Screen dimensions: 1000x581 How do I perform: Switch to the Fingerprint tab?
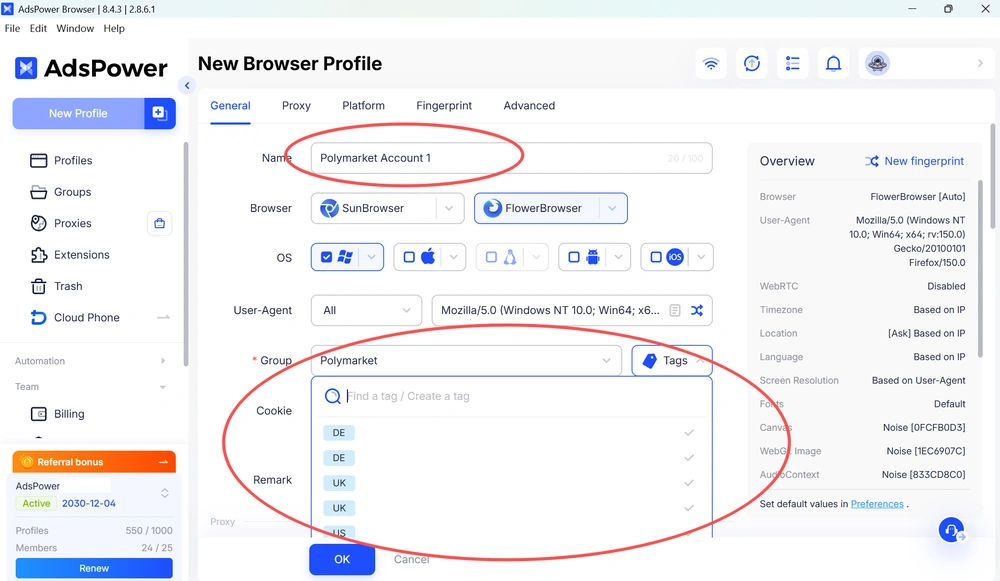444,106
